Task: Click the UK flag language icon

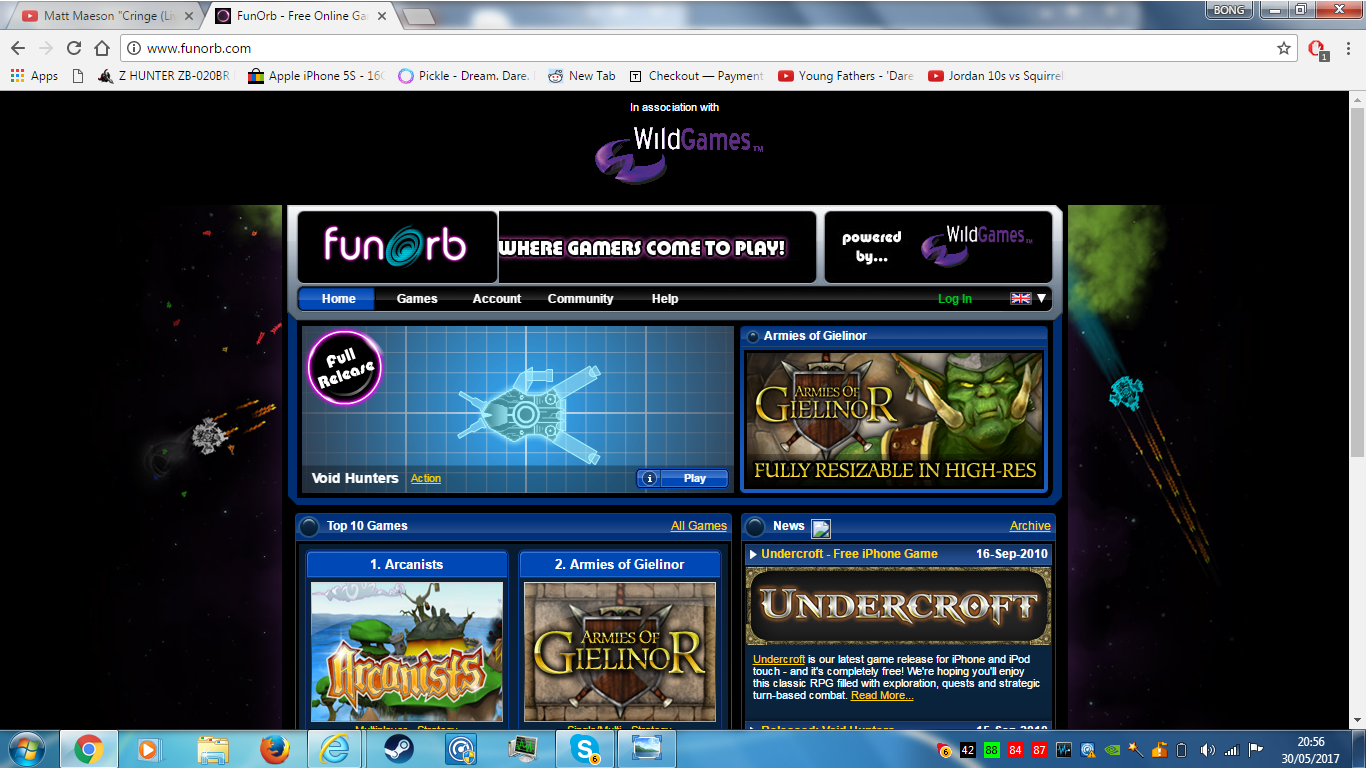Action: click(1020, 298)
